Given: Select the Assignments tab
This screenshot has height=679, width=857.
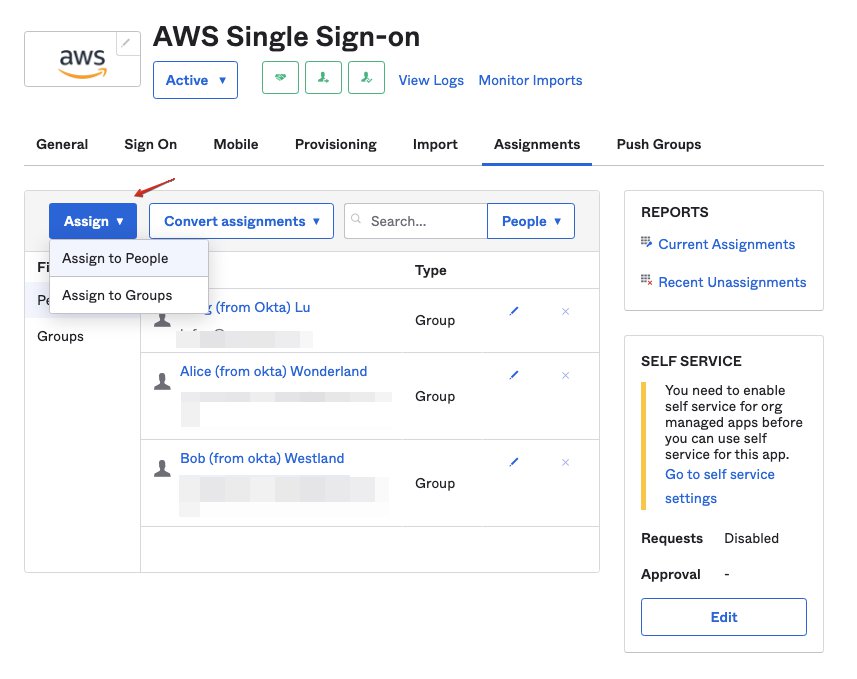Looking at the screenshot, I should pos(537,144).
